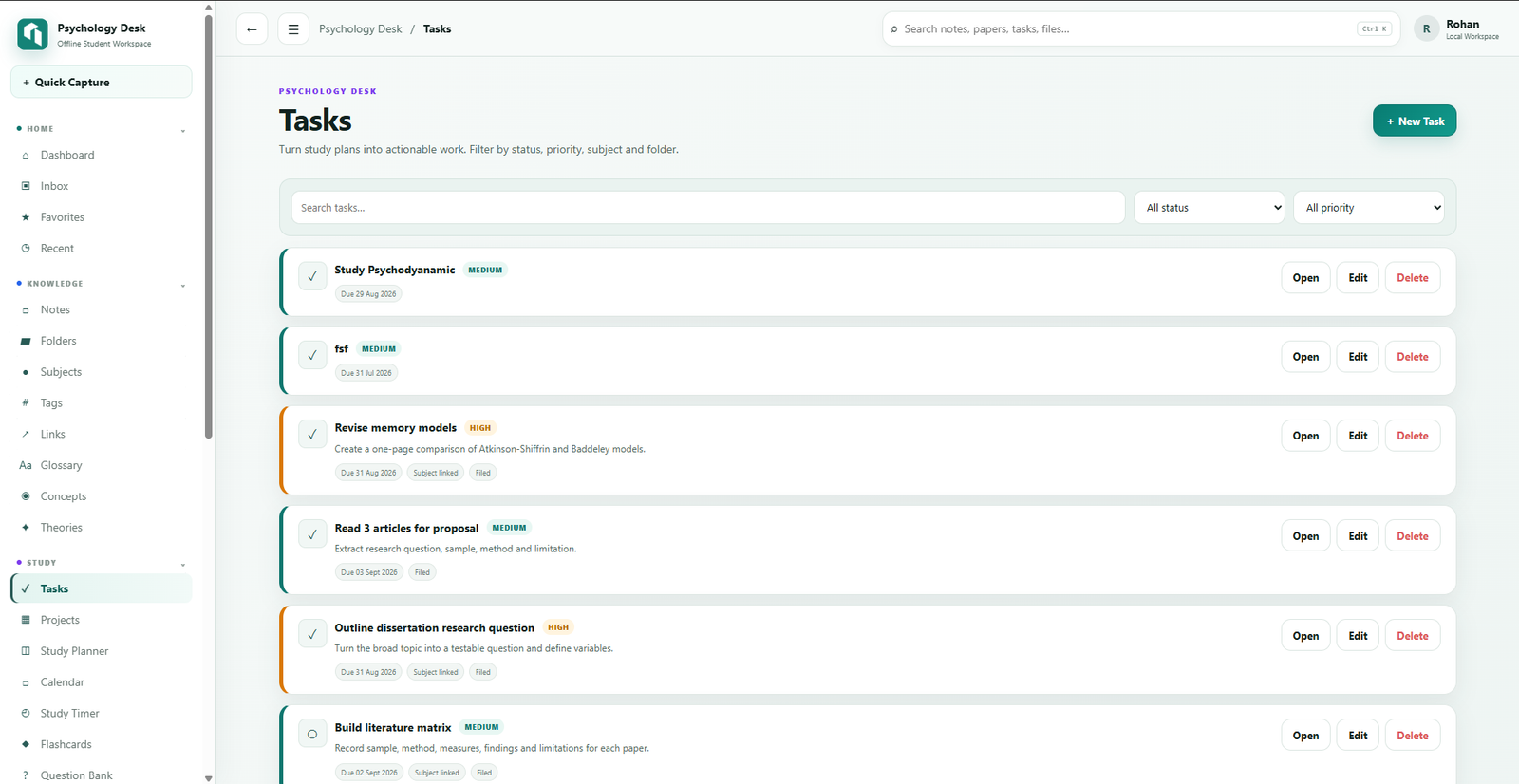Delete the fsf task
Screen dimensions: 1519x784
[x=1413, y=357]
